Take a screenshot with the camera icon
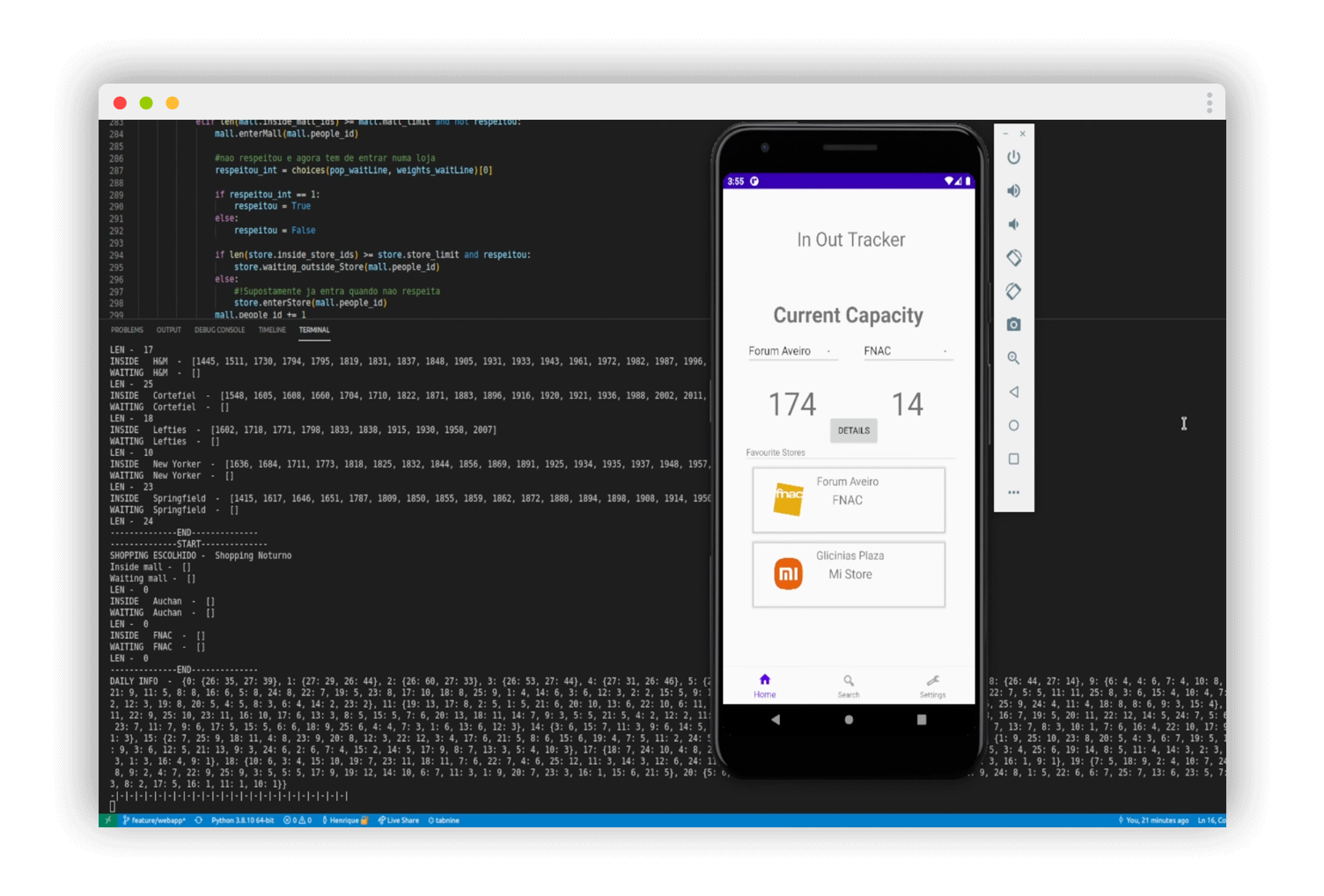The height and width of the screenshot is (896, 1324). pos(1013,324)
